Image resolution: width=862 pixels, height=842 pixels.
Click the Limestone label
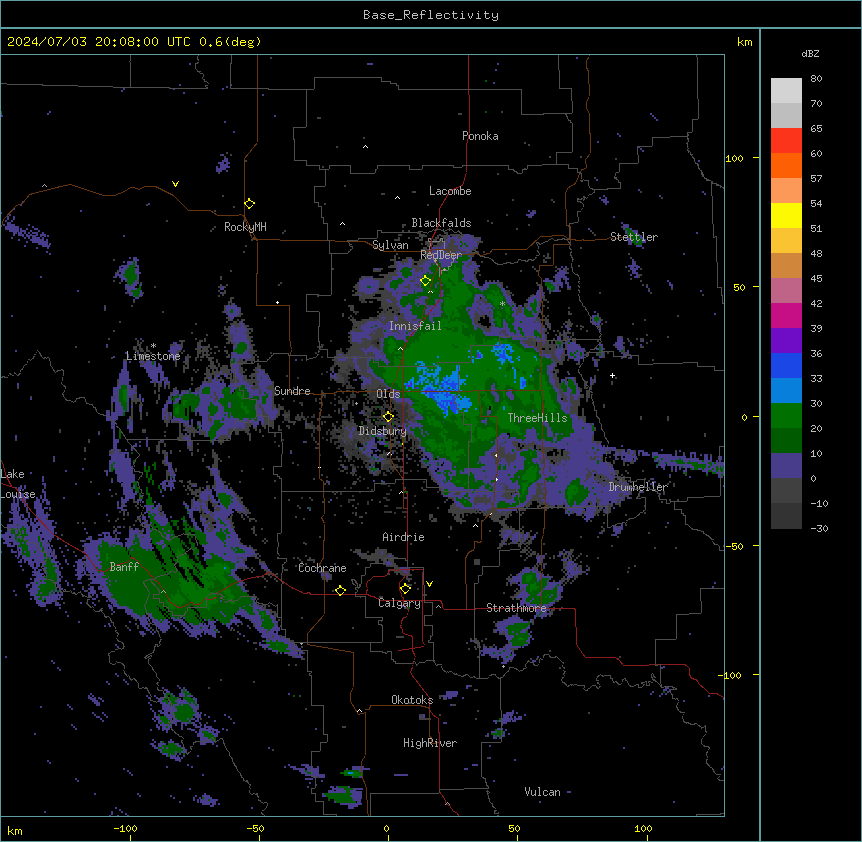[153, 356]
